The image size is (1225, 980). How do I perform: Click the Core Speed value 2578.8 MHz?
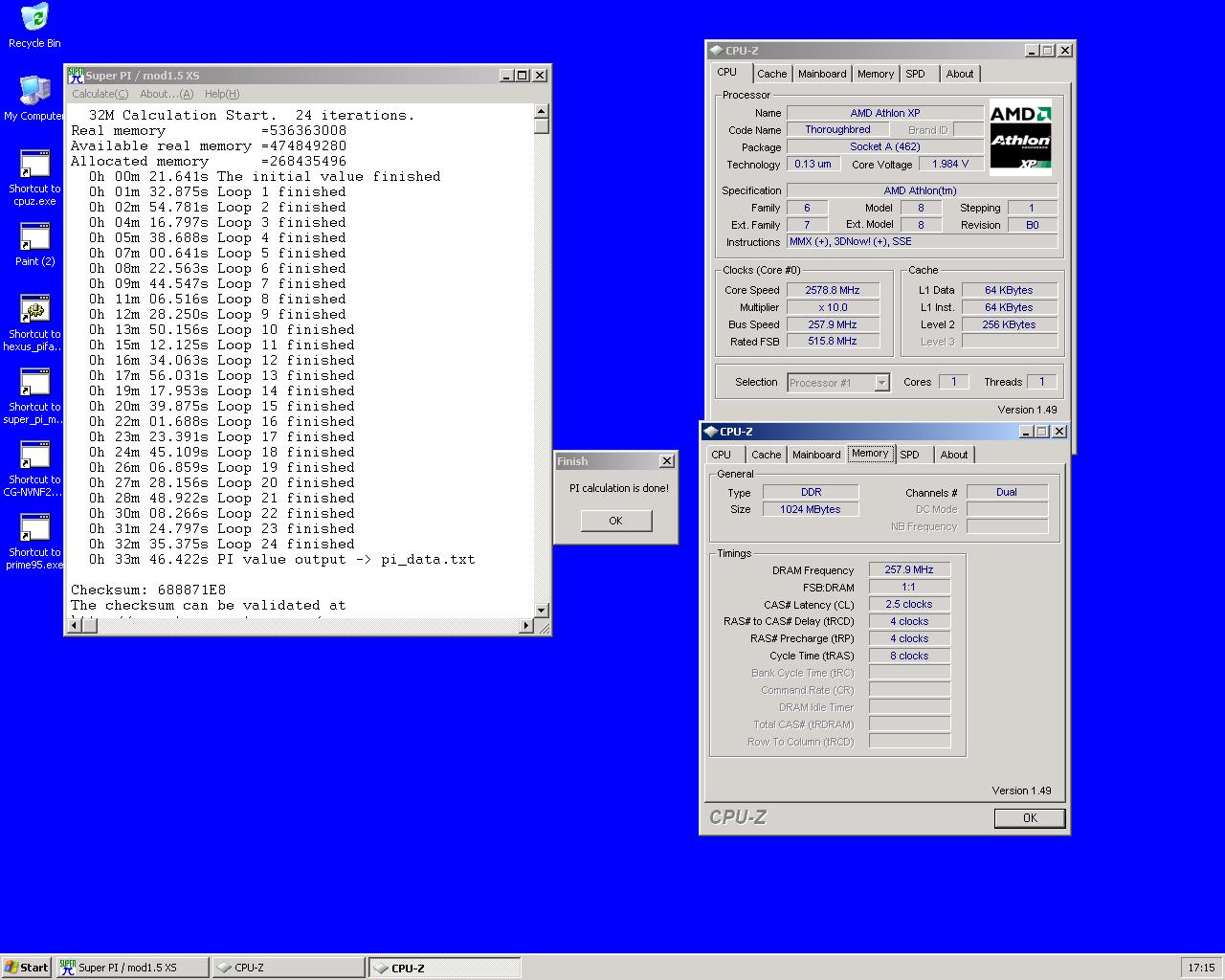(833, 290)
